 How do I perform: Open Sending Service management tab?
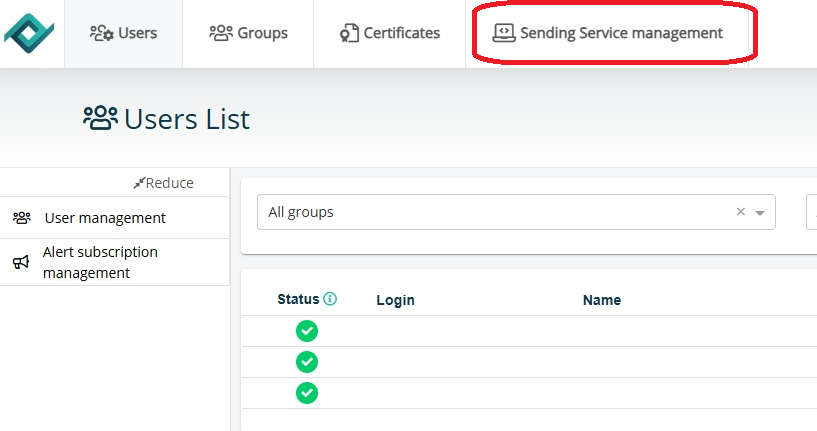[x=608, y=33]
